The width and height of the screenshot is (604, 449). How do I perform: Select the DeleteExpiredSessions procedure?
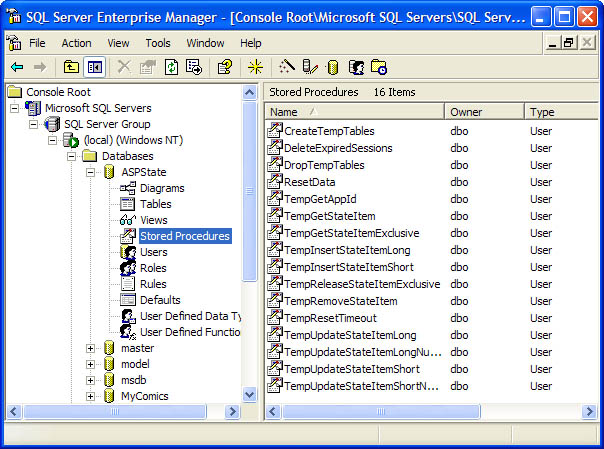[x=338, y=148]
